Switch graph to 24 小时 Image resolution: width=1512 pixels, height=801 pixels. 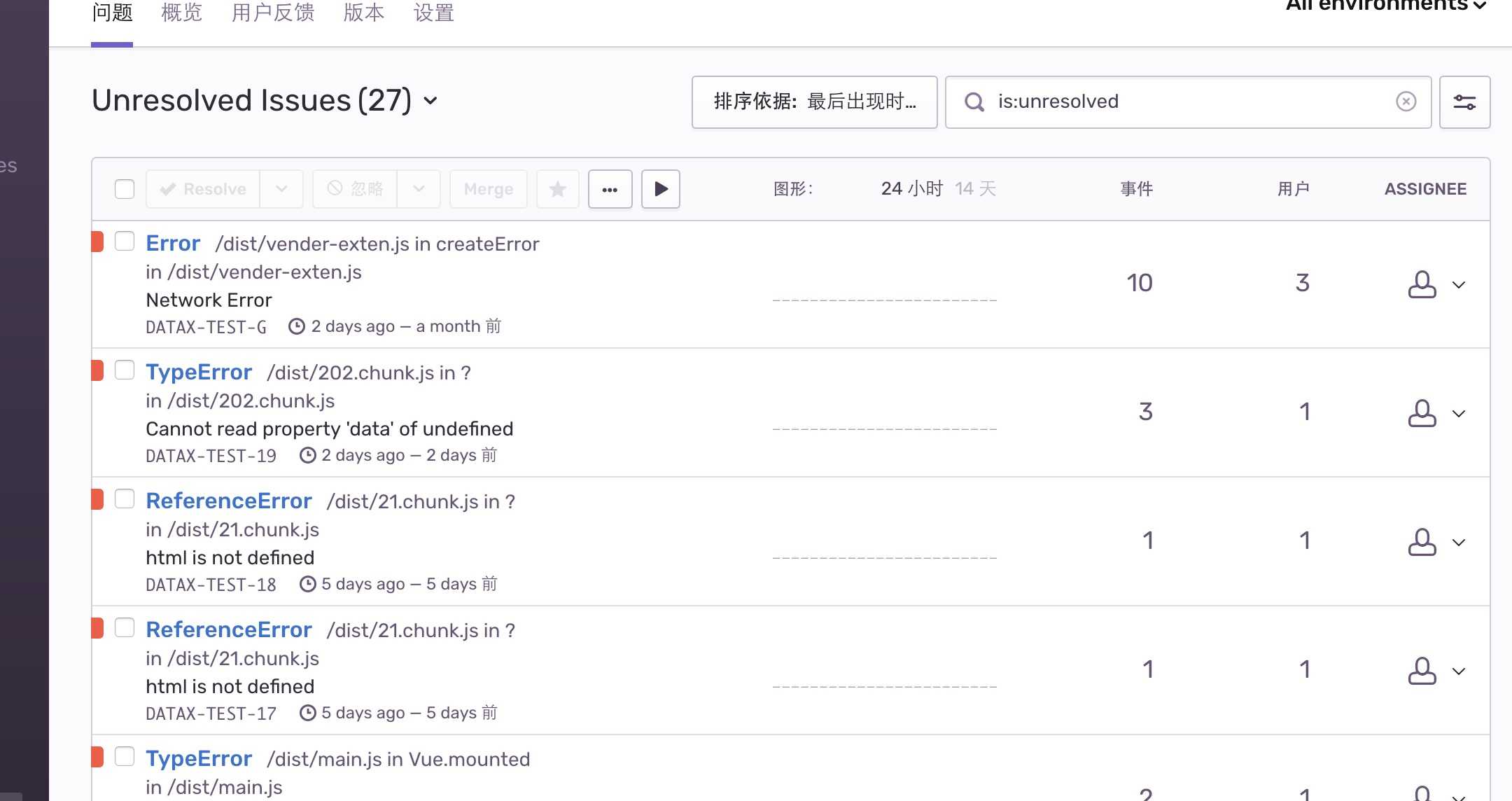point(912,188)
